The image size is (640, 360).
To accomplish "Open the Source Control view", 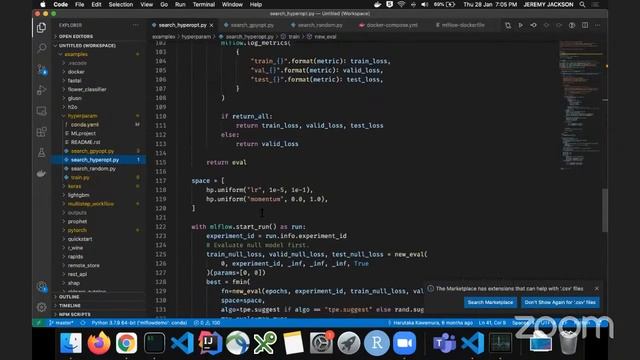I will [x=41, y=69].
